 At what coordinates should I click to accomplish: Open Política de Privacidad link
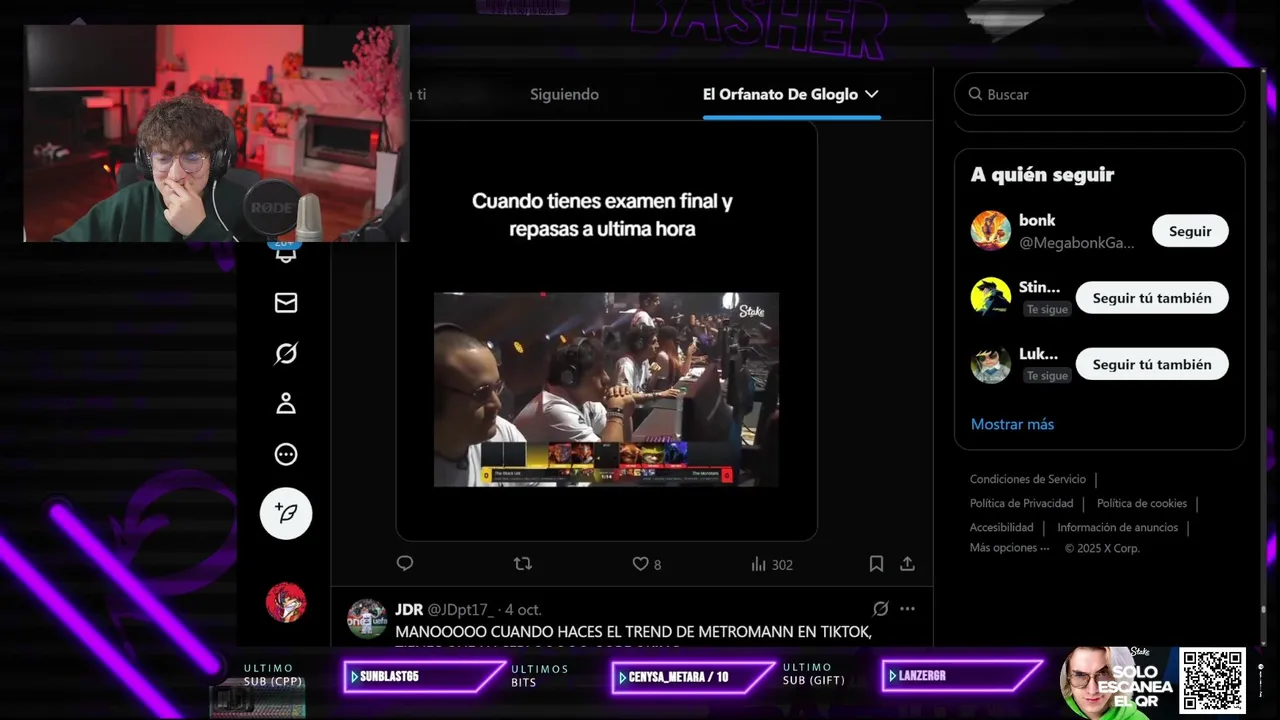[x=1021, y=503]
